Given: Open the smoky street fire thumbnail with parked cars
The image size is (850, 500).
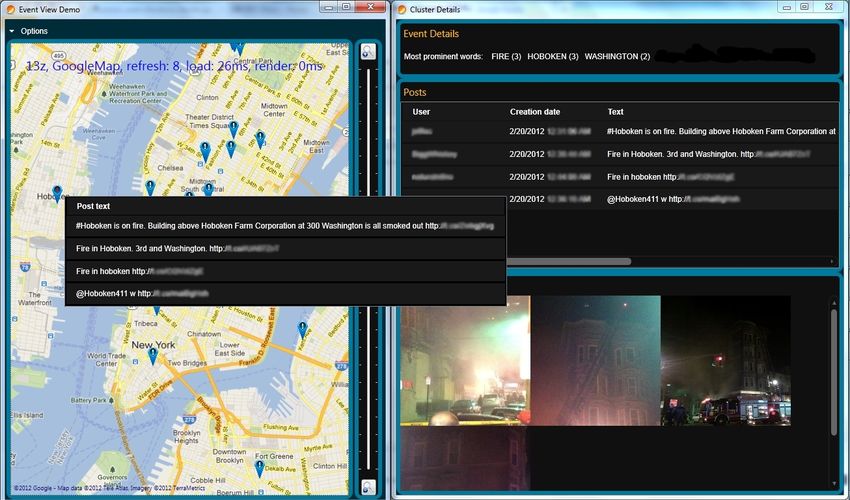Looking at the screenshot, I should (x=465, y=361).
